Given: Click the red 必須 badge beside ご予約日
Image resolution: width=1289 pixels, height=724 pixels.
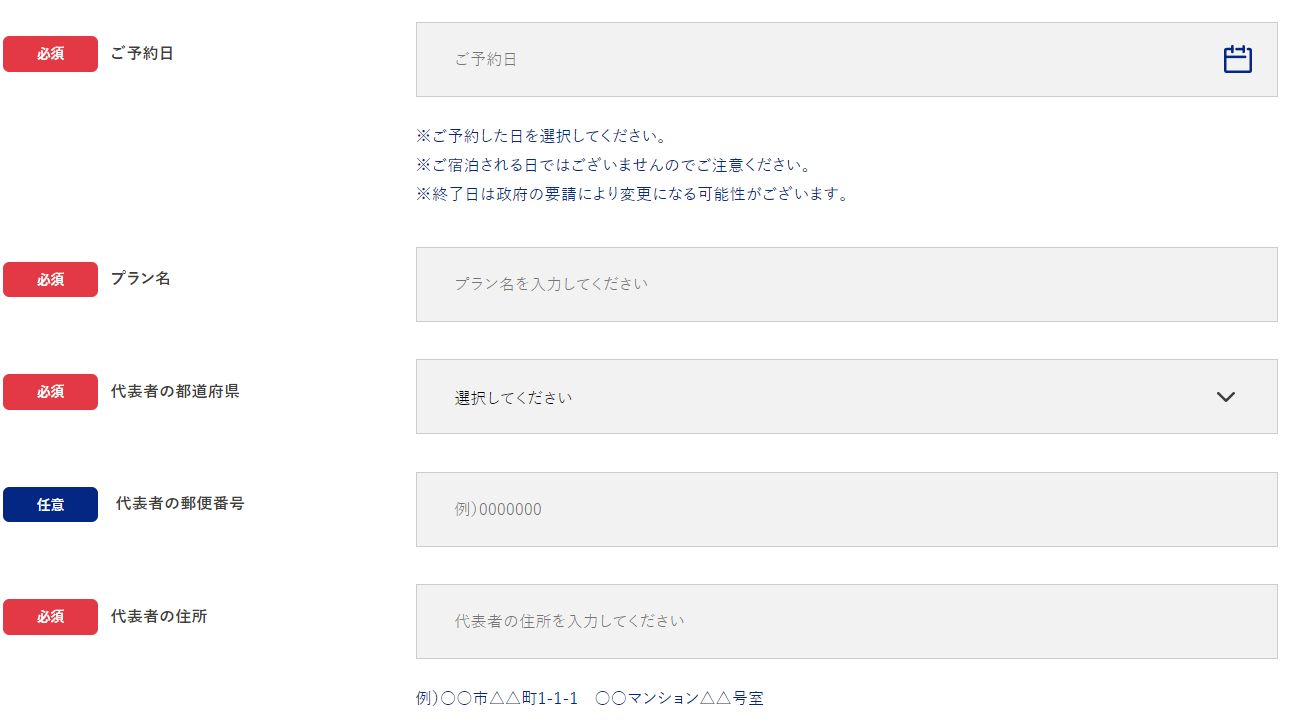Looking at the screenshot, I should click(50, 54).
